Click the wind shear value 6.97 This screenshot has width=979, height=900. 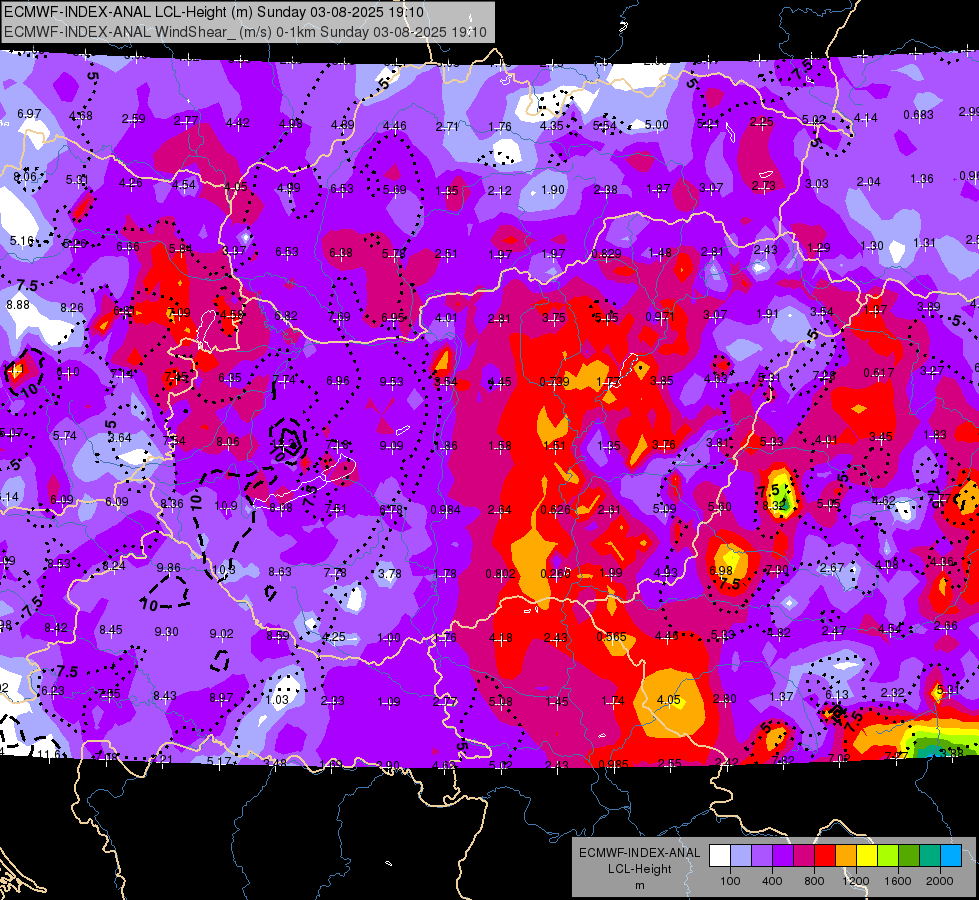click(29, 114)
